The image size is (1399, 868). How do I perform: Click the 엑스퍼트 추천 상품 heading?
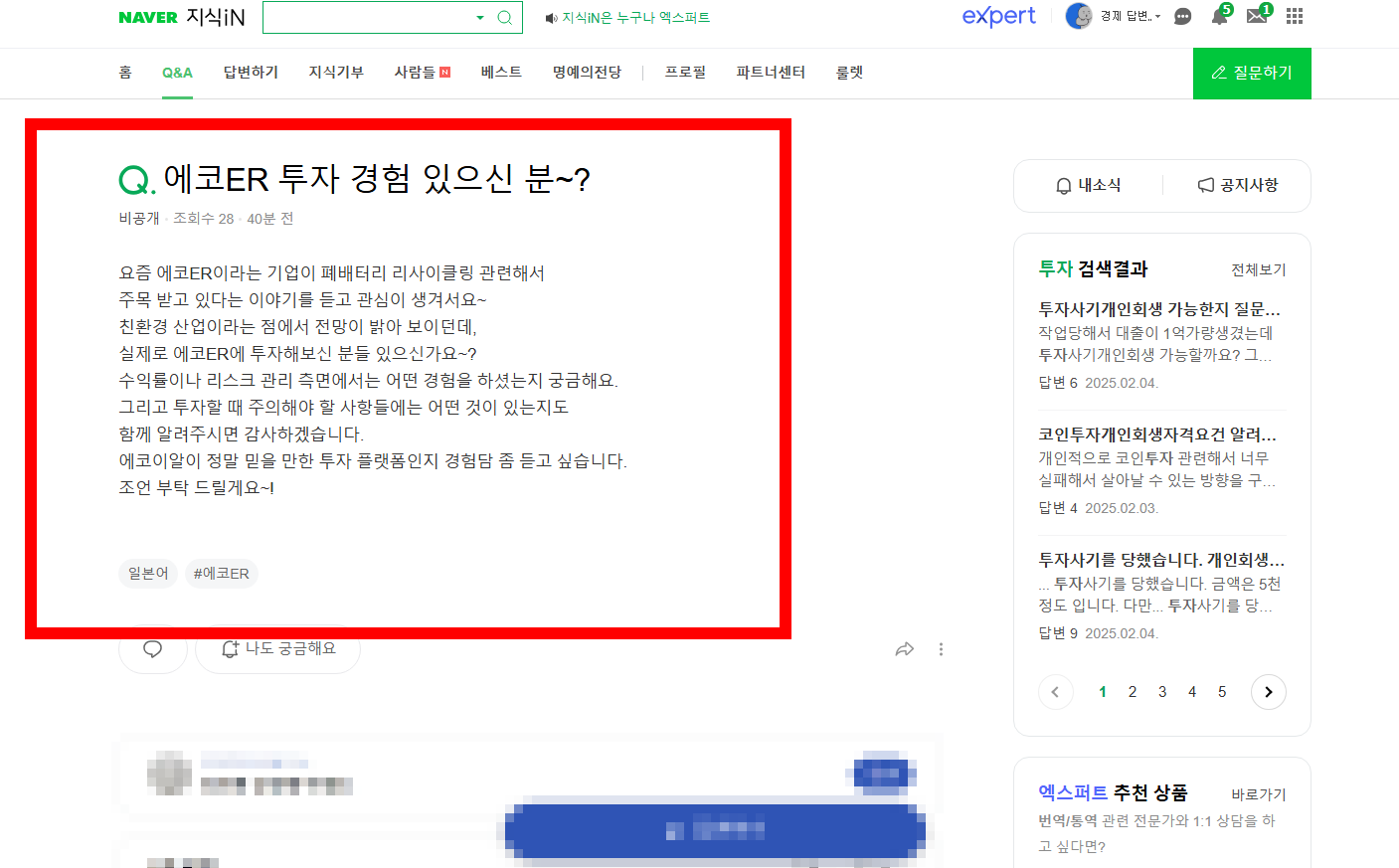tap(1113, 792)
